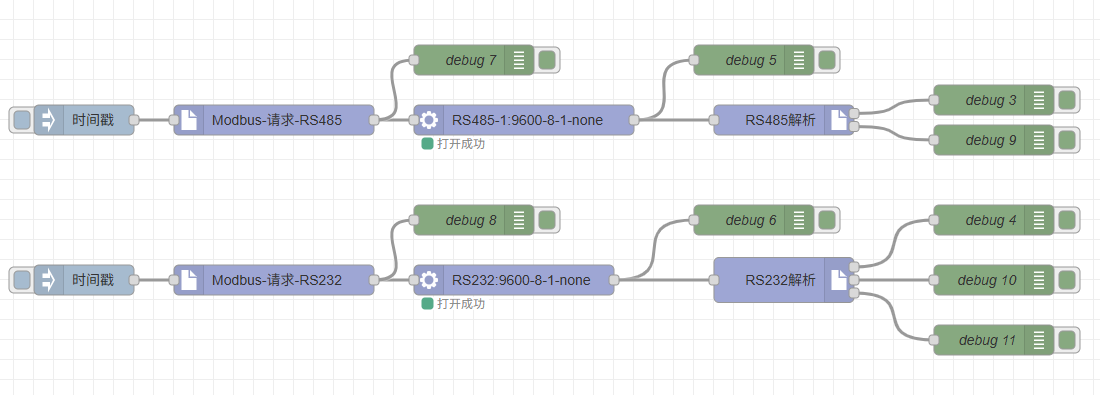Click the output port of Modbus-请求-RS485 node
The height and width of the screenshot is (395, 1100).
point(374,120)
